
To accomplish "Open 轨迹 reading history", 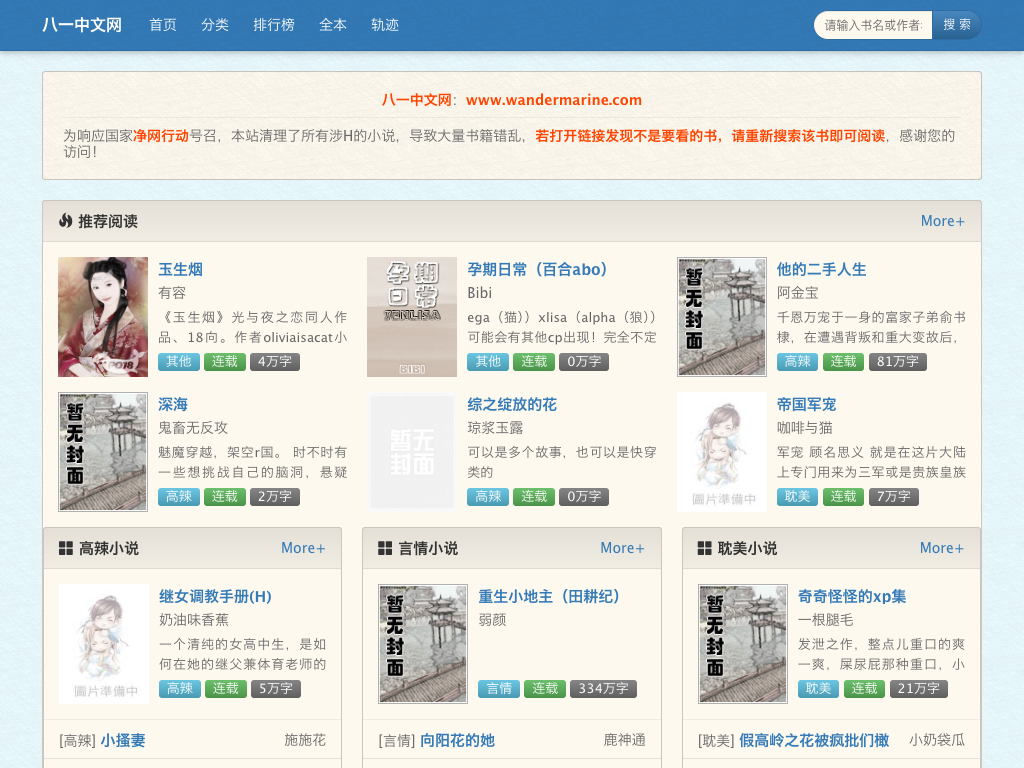I will pyautogui.click(x=385, y=25).
